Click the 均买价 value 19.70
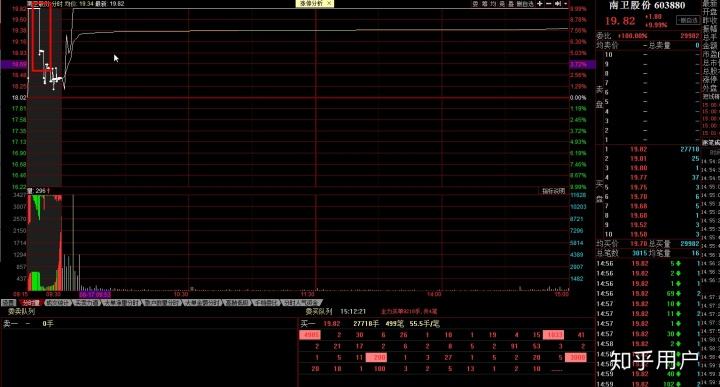720x387 pixels. coord(640,244)
